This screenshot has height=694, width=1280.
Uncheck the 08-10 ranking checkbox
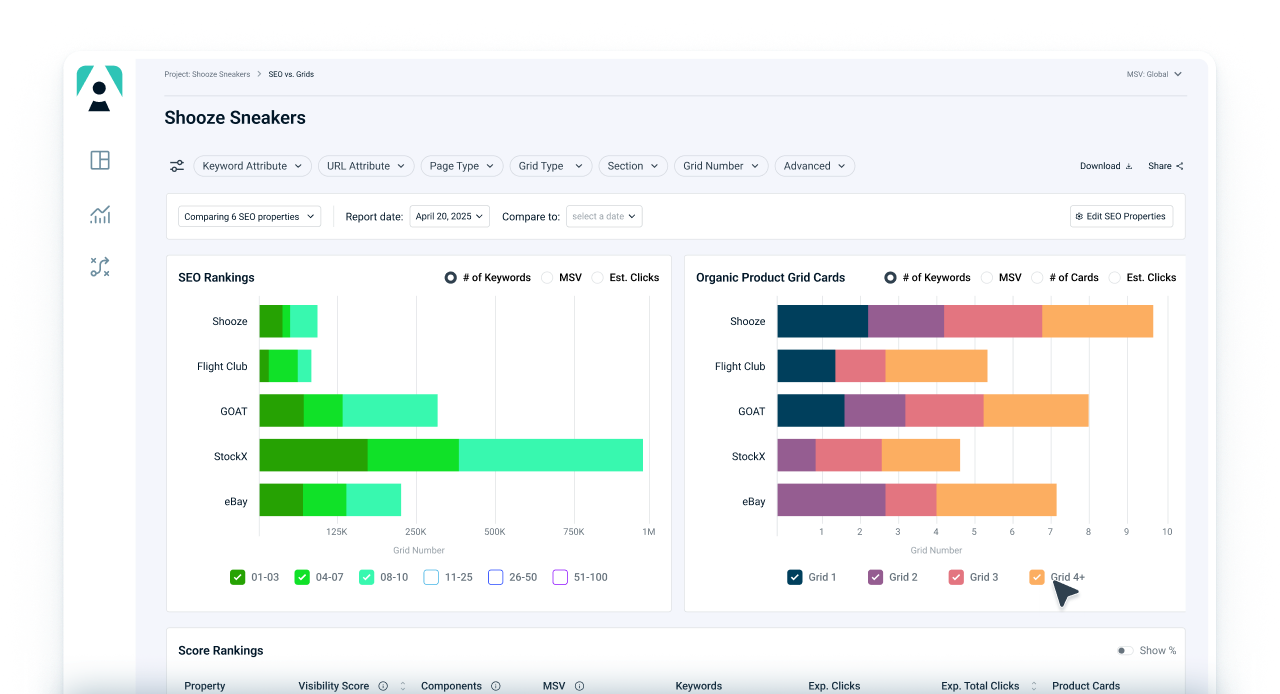367,577
